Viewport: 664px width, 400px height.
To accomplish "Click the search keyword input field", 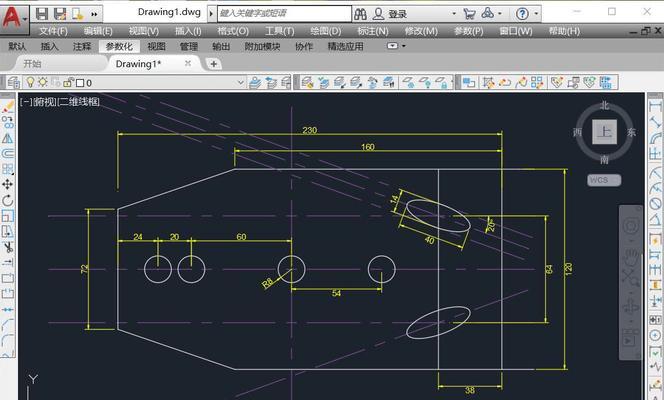I will coord(284,14).
